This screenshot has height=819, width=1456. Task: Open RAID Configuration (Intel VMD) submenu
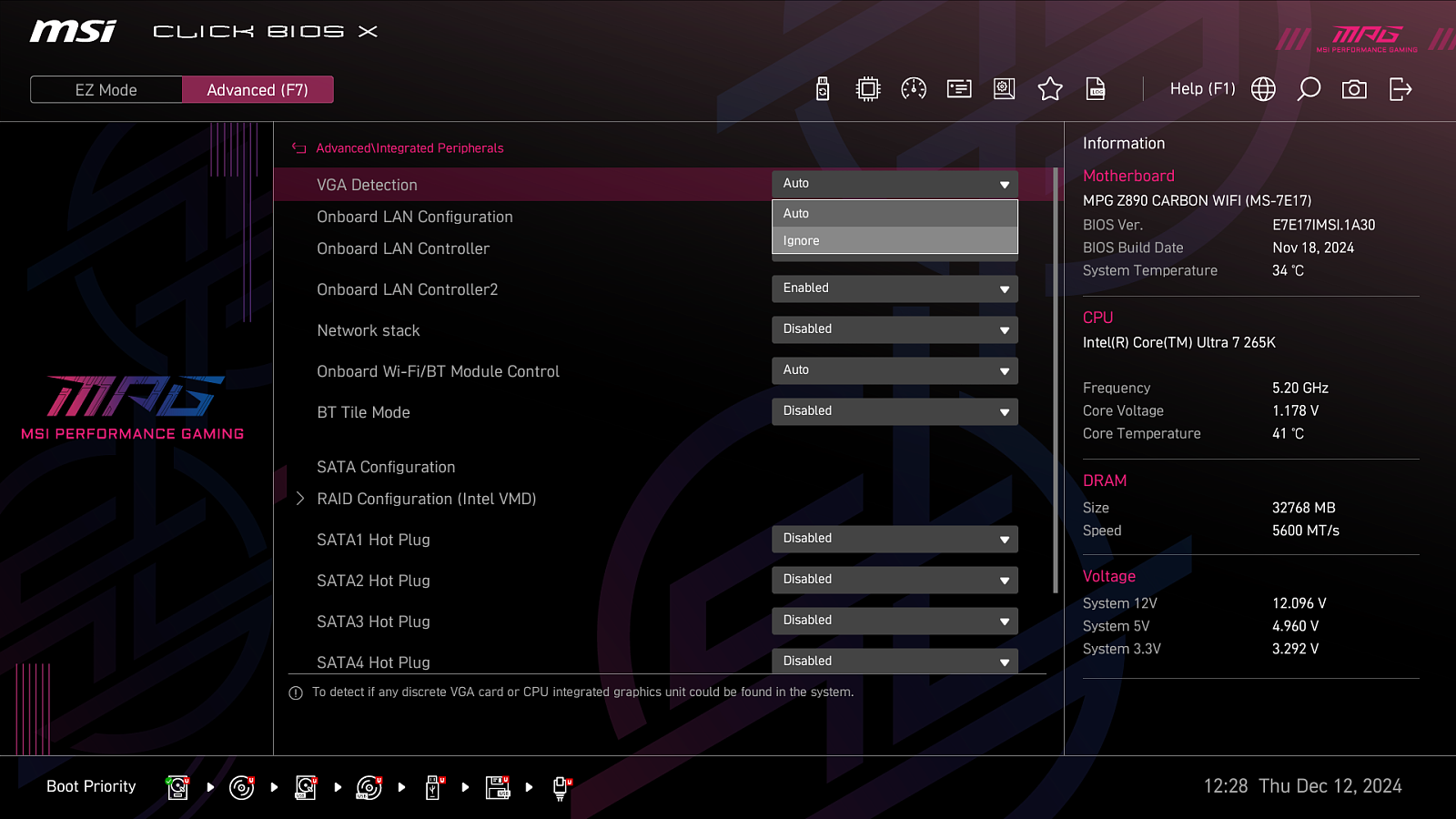(x=426, y=499)
